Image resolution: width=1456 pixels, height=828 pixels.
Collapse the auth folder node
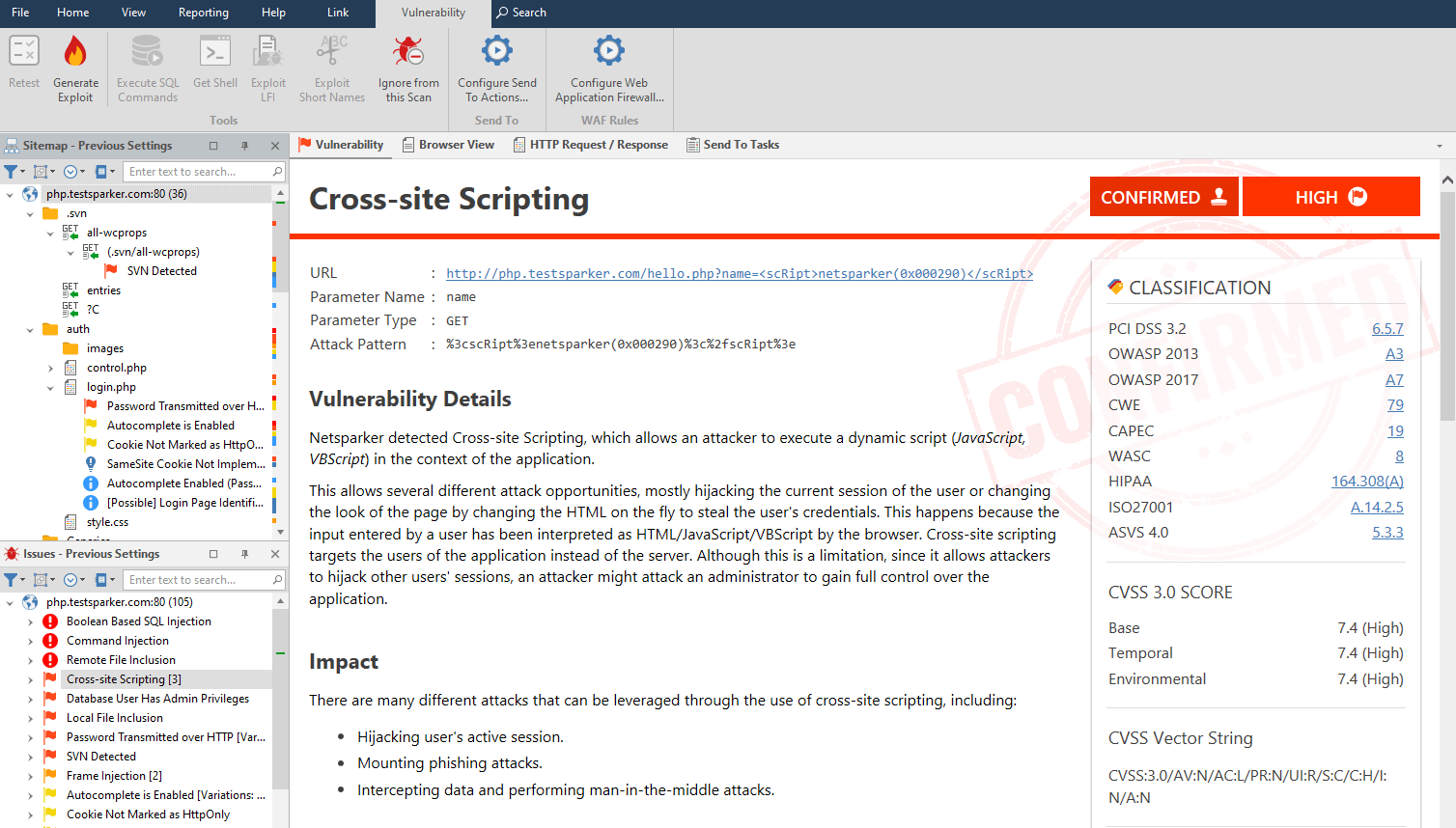(x=30, y=329)
